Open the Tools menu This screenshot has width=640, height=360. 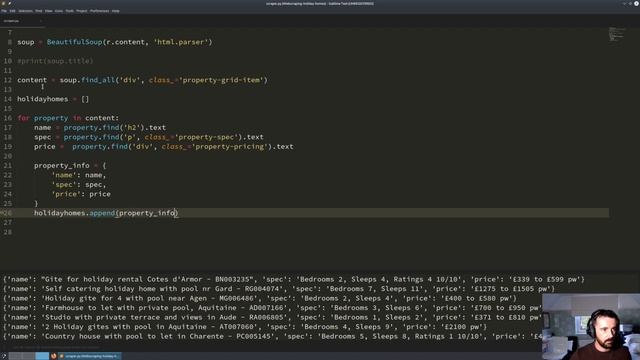click(70, 11)
